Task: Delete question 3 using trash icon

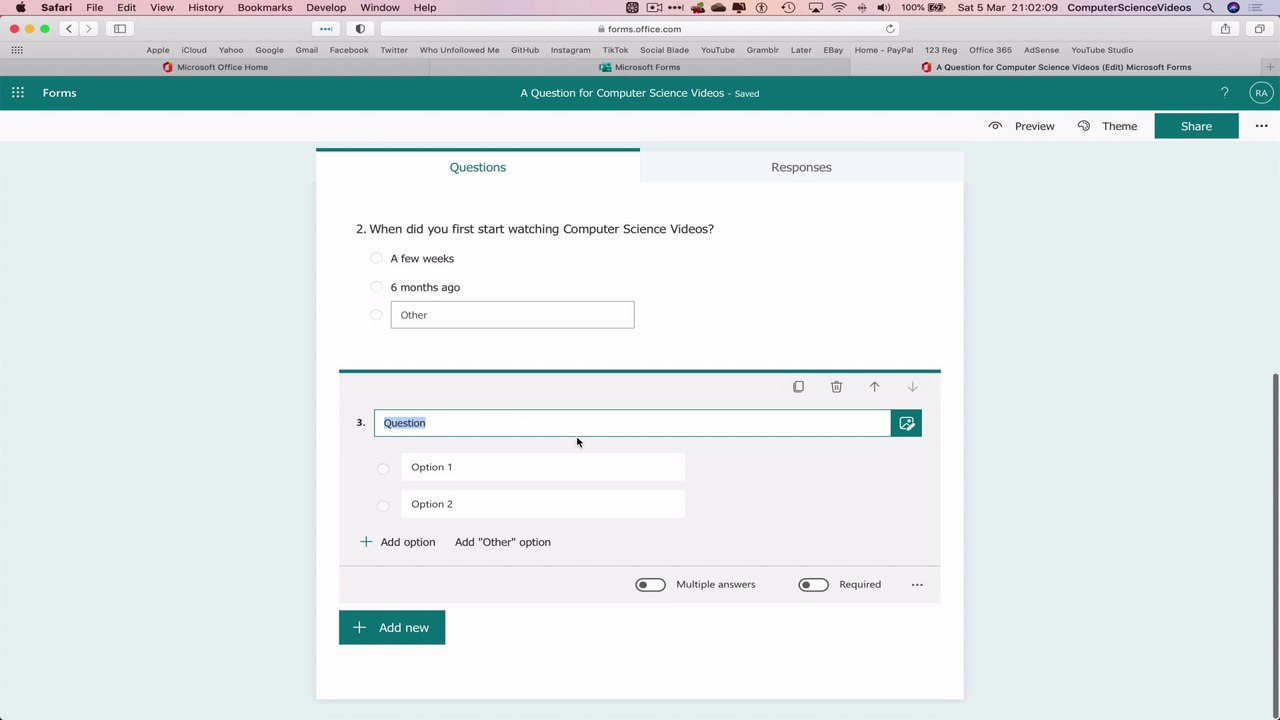Action: (836, 387)
